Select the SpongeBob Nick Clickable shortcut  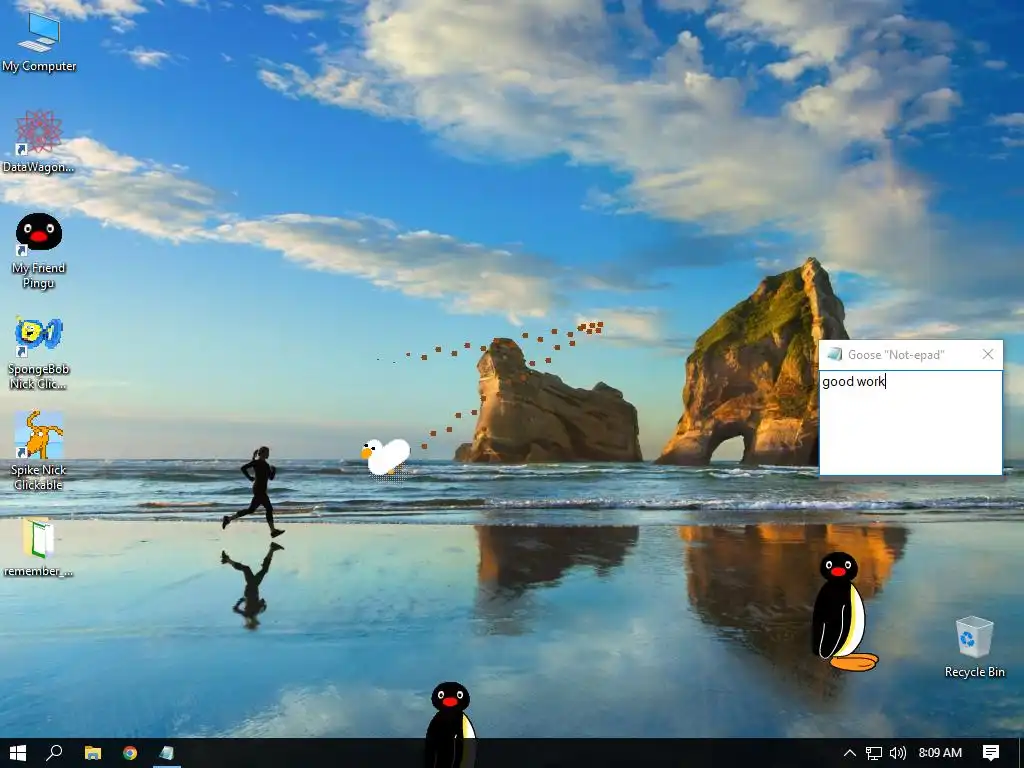(39, 353)
